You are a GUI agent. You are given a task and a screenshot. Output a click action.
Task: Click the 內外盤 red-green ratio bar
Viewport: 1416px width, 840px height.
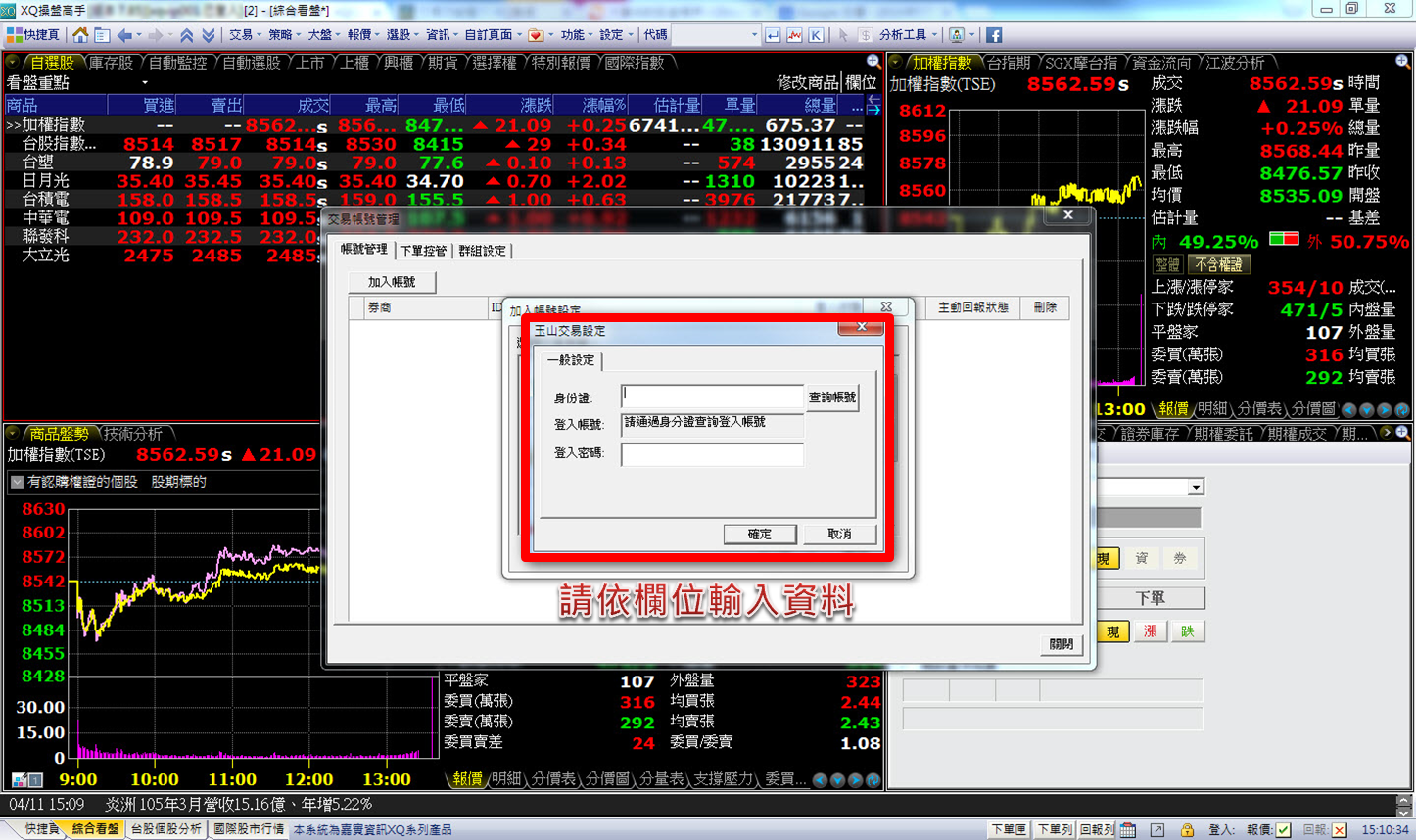tap(1283, 239)
